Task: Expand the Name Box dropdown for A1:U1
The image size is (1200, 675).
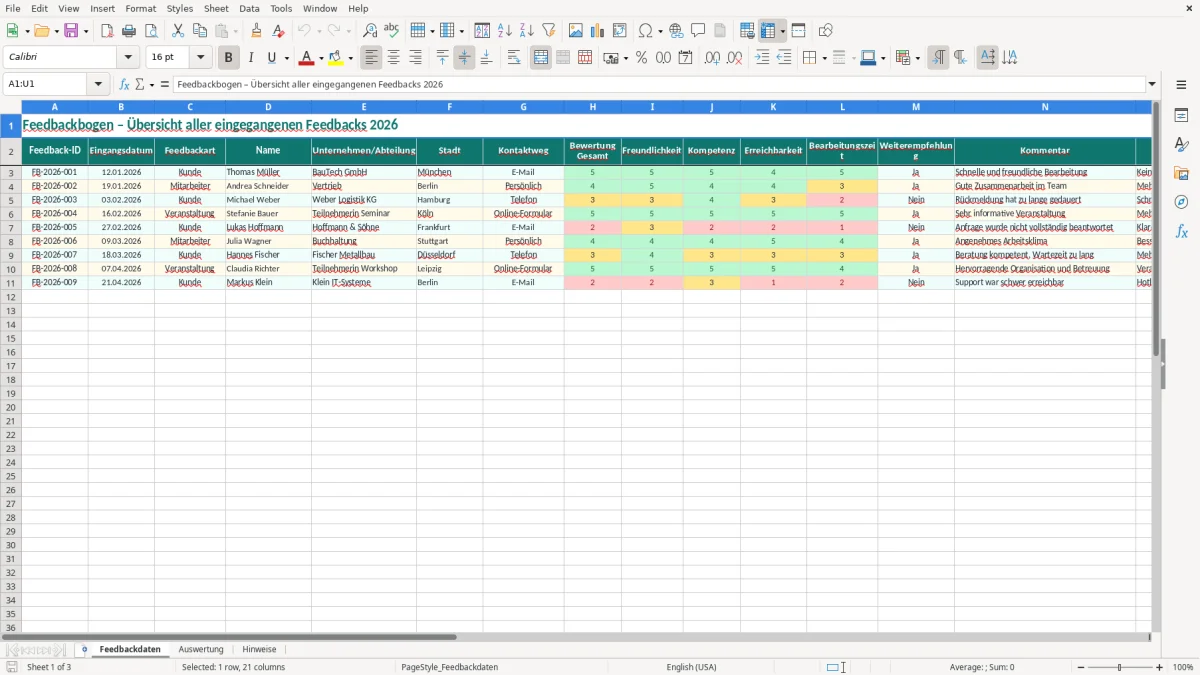Action: point(98,84)
